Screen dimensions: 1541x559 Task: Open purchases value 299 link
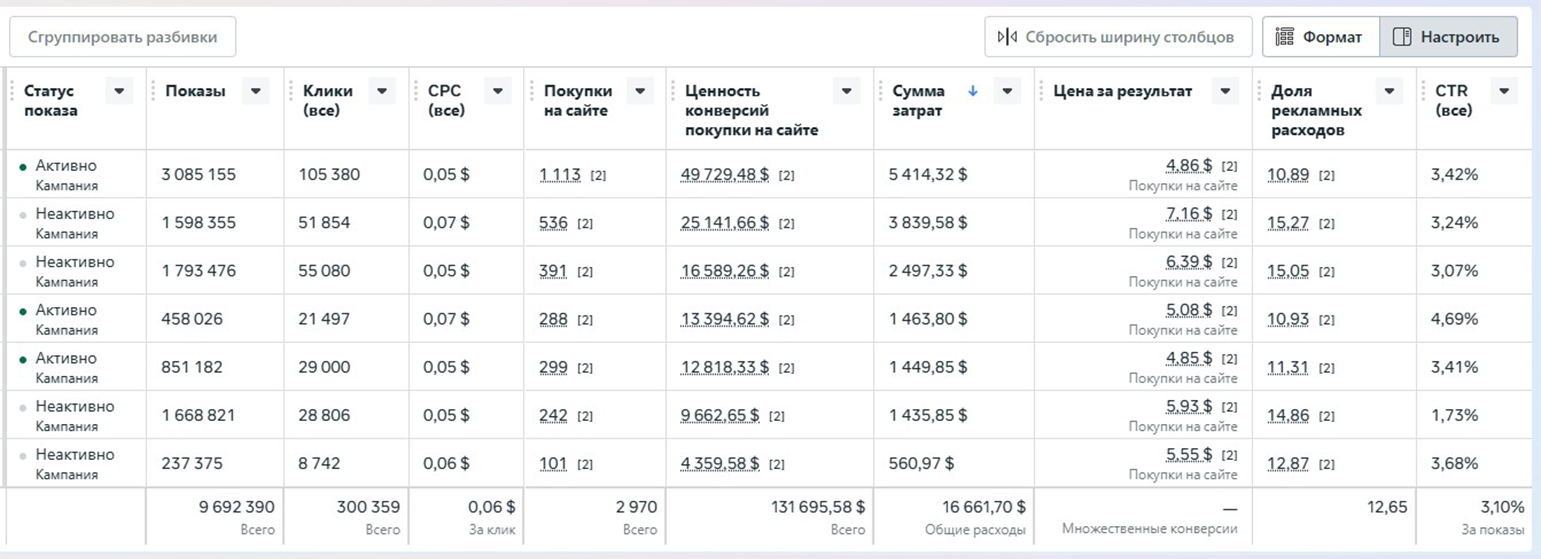pyautogui.click(x=553, y=367)
